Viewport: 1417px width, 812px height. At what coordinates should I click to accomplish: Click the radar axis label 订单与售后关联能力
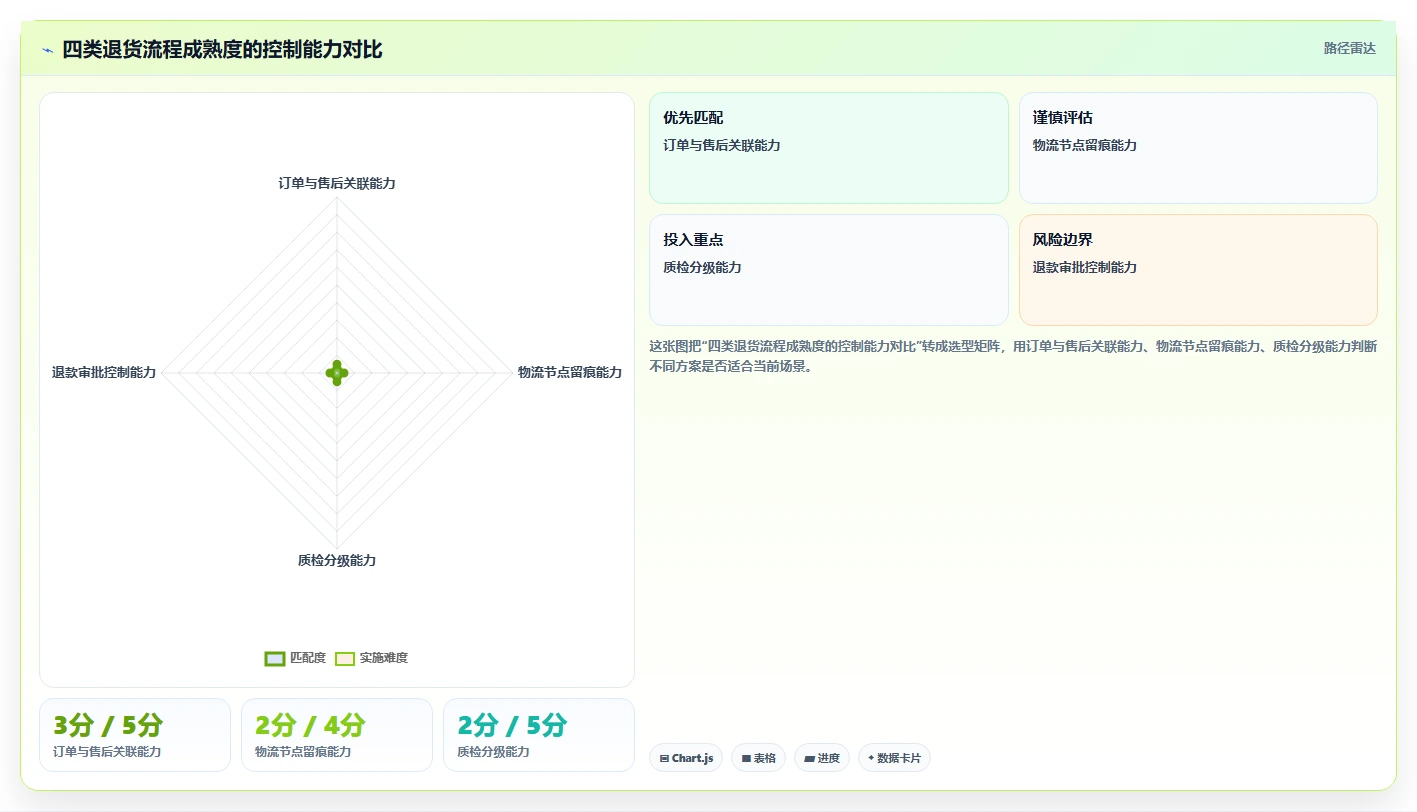point(337,183)
